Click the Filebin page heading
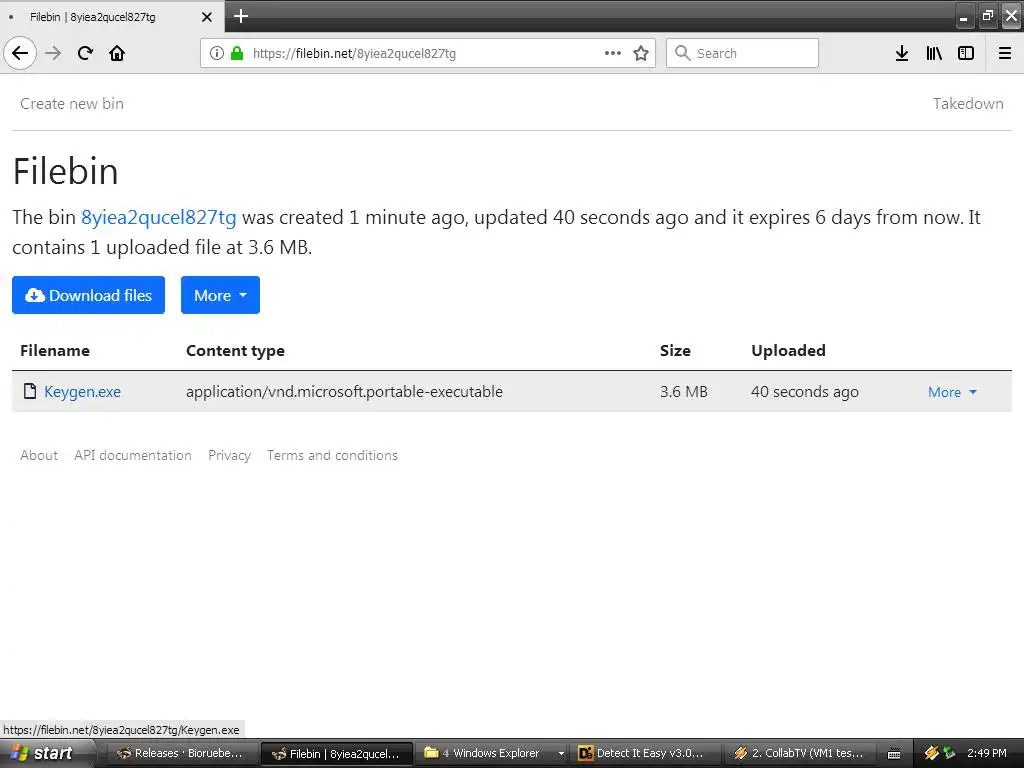Viewport: 1024px width, 768px height. pyautogui.click(x=65, y=172)
